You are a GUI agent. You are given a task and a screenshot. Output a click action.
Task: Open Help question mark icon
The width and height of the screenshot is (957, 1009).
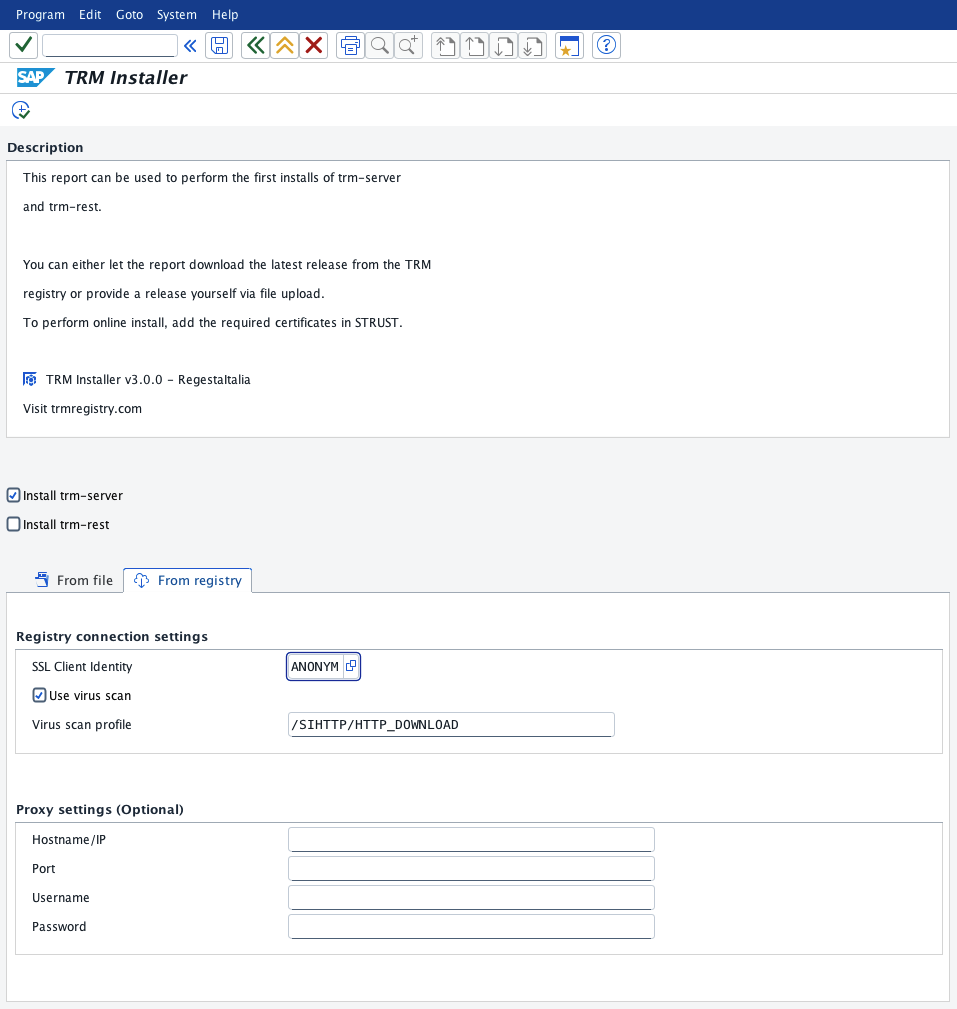[606, 45]
